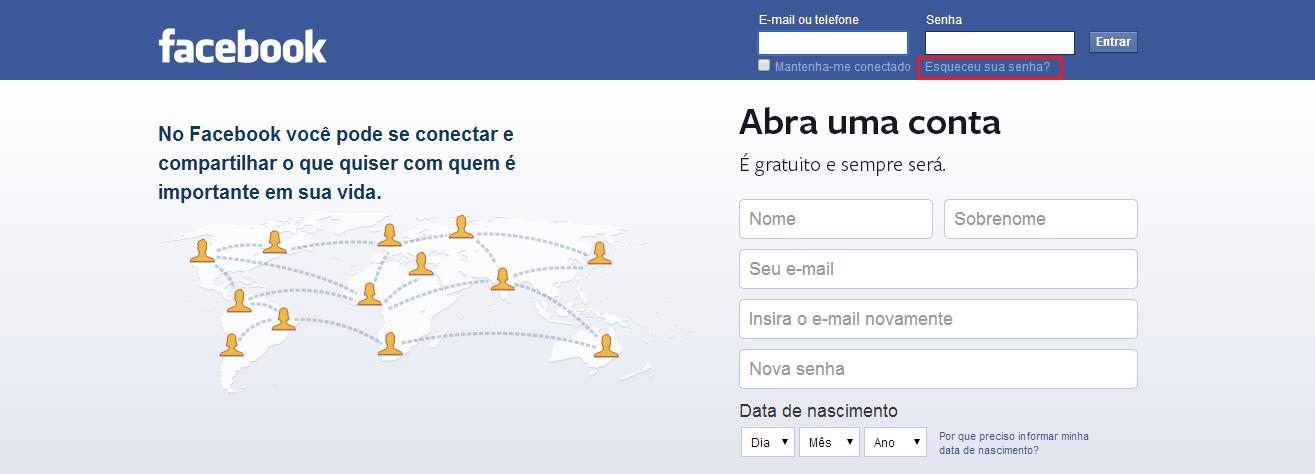Click the Sobrenome input field

point(1040,219)
